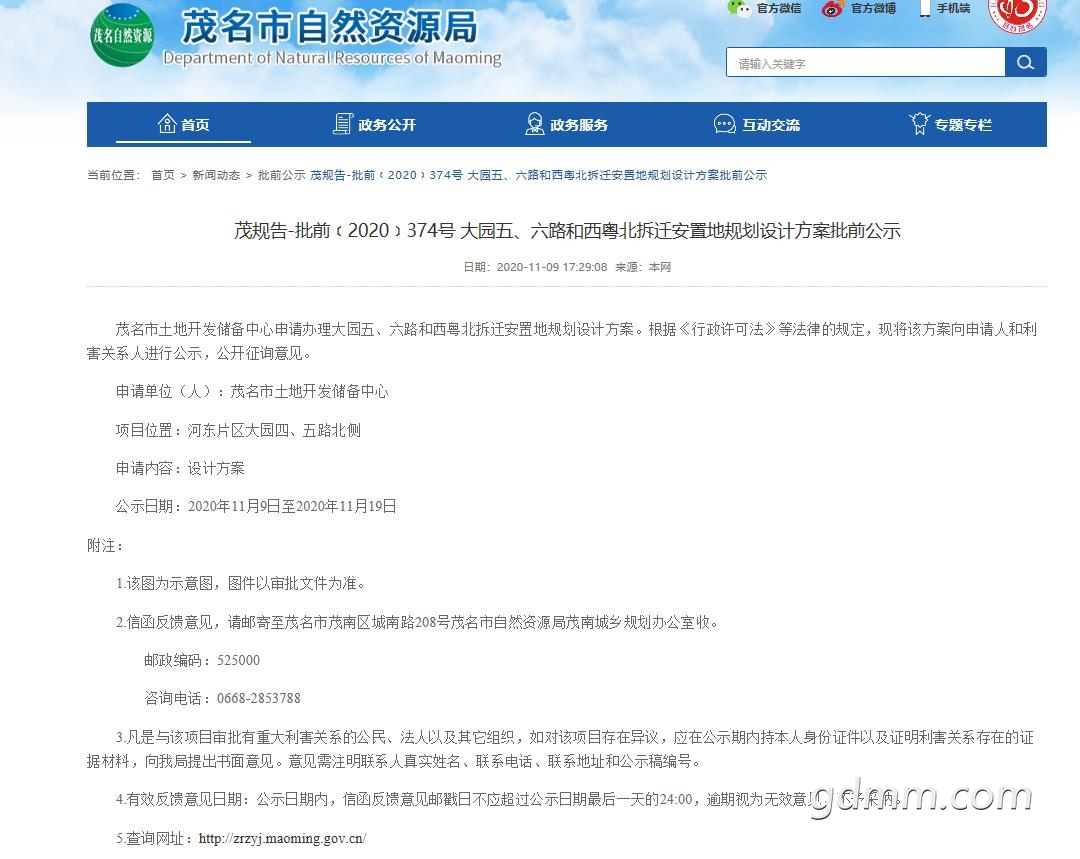Click the 附注： heading
The width and height of the screenshot is (1080, 859).
click(105, 546)
